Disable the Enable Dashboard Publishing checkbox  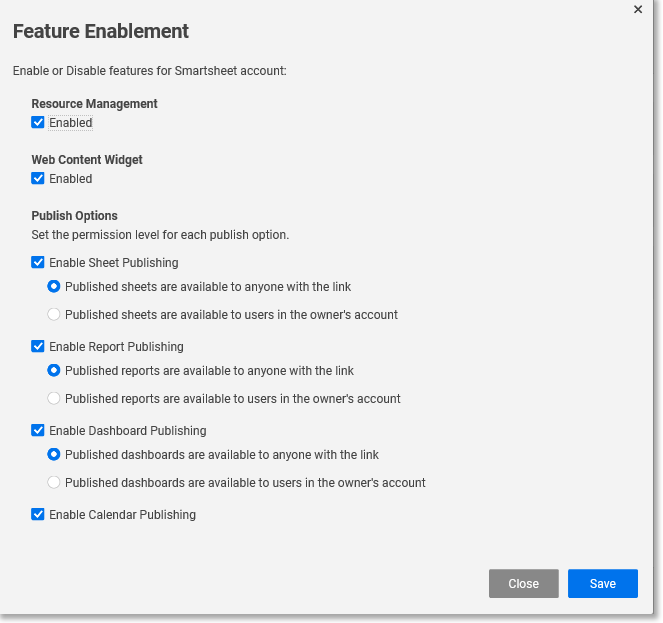pos(38,431)
